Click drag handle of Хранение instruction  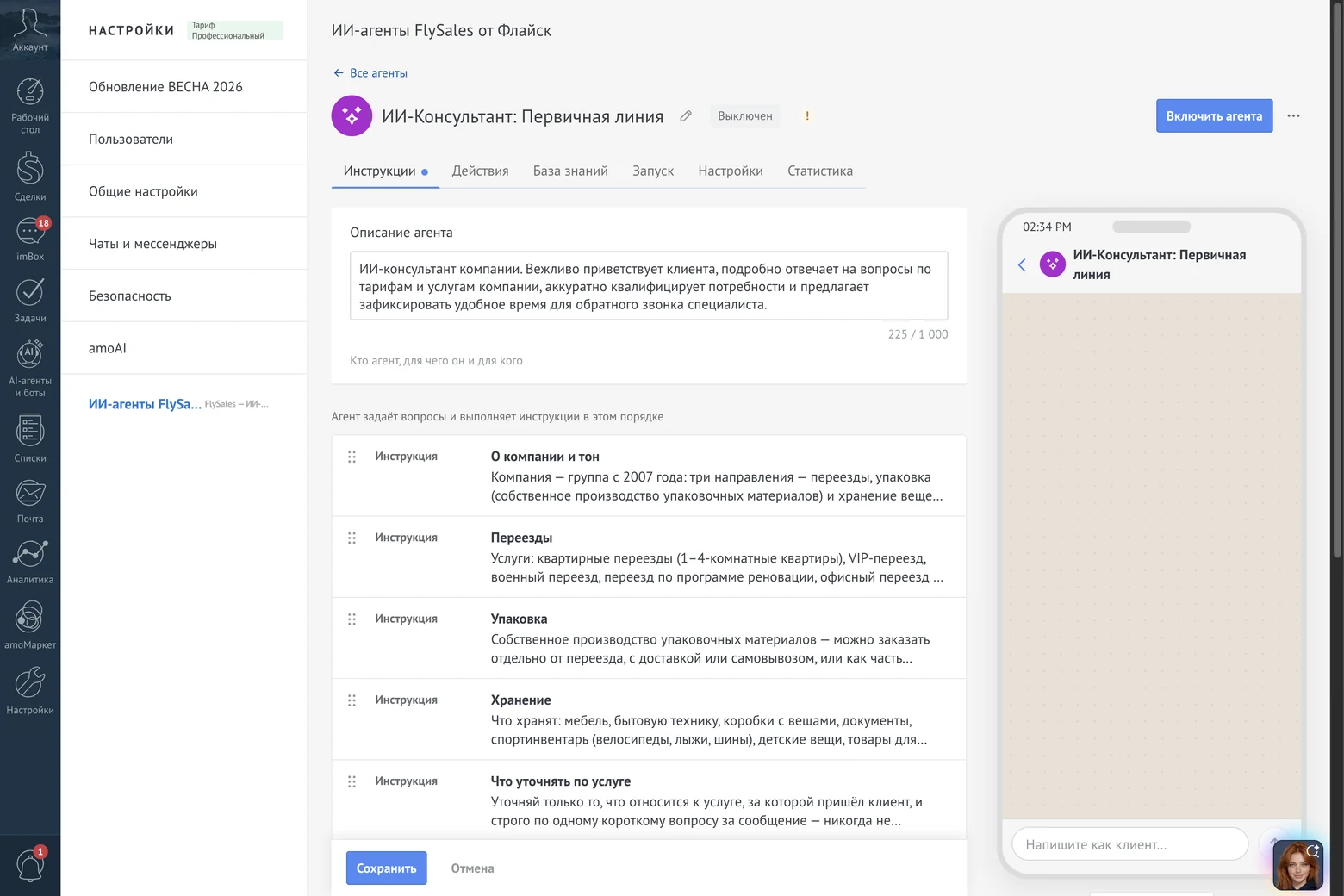352,700
